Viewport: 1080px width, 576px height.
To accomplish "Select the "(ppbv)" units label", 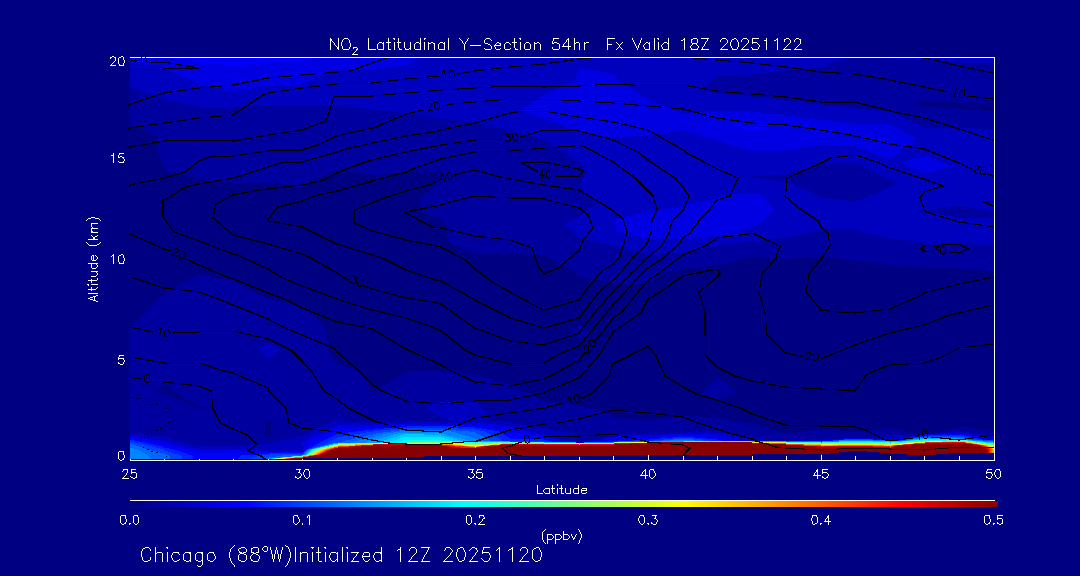I will click(562, 536).
